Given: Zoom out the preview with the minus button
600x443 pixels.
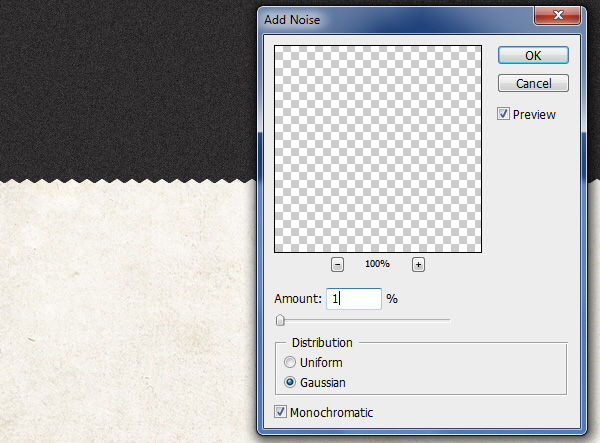Looking at the screenshot, I should [x=337, y=264].
